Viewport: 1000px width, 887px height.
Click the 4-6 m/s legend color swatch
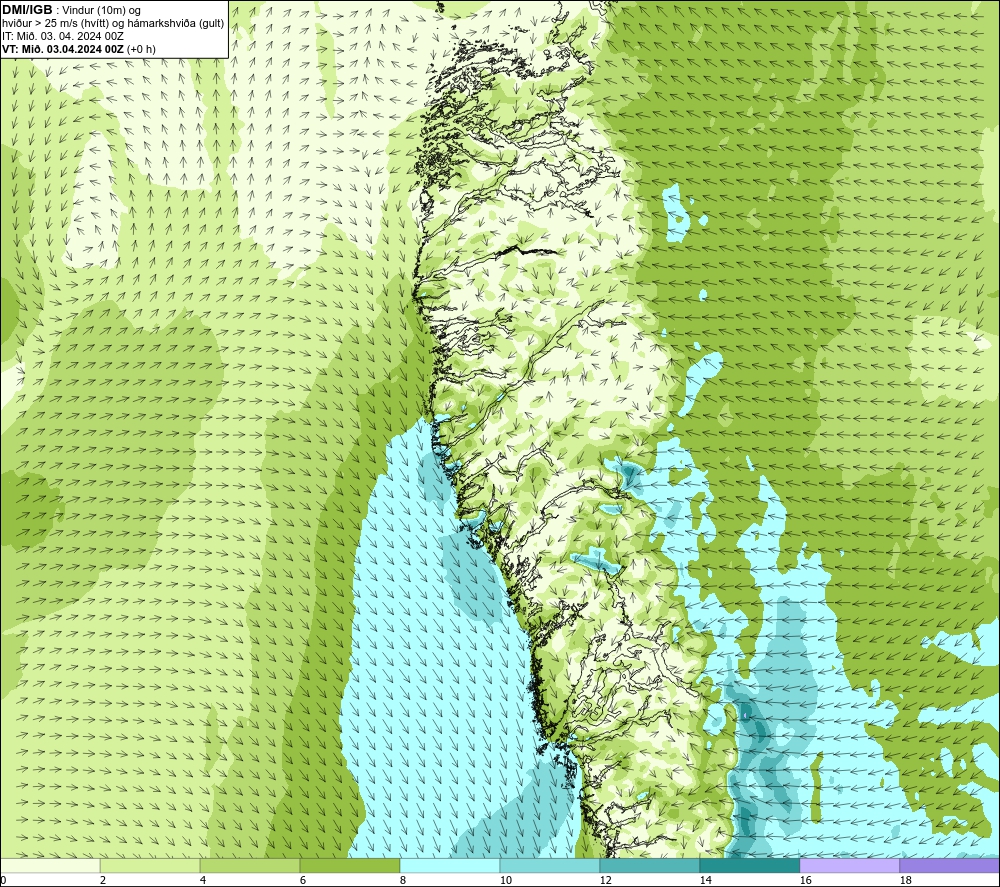pyautogui.click(x=250, y=865)
